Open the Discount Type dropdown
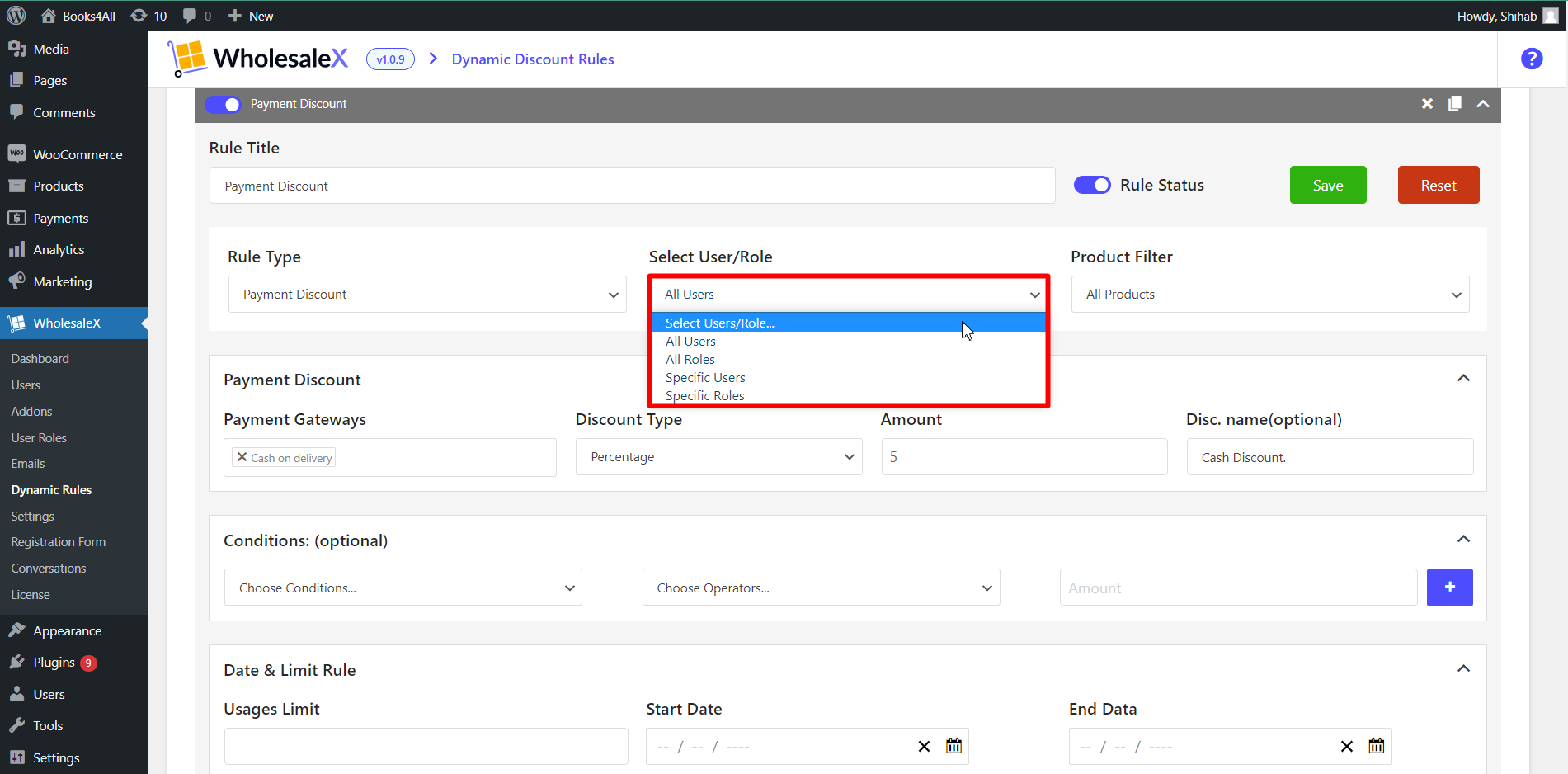Image resolution: width=1568 pixels, height=774 pixels. click(718, 457)
